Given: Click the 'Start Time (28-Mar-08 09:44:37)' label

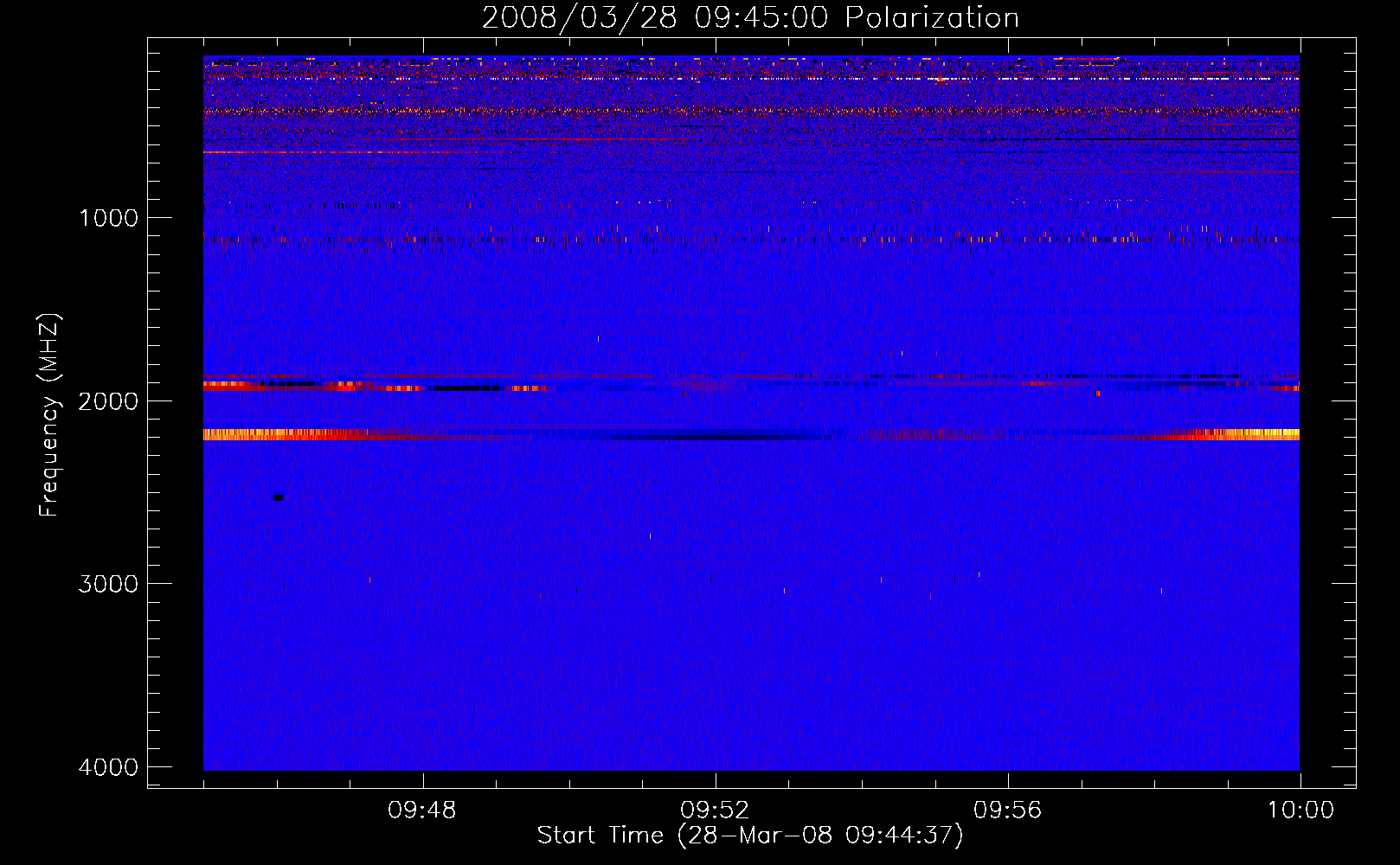Looking at the screenshot, I should point(750,836).
